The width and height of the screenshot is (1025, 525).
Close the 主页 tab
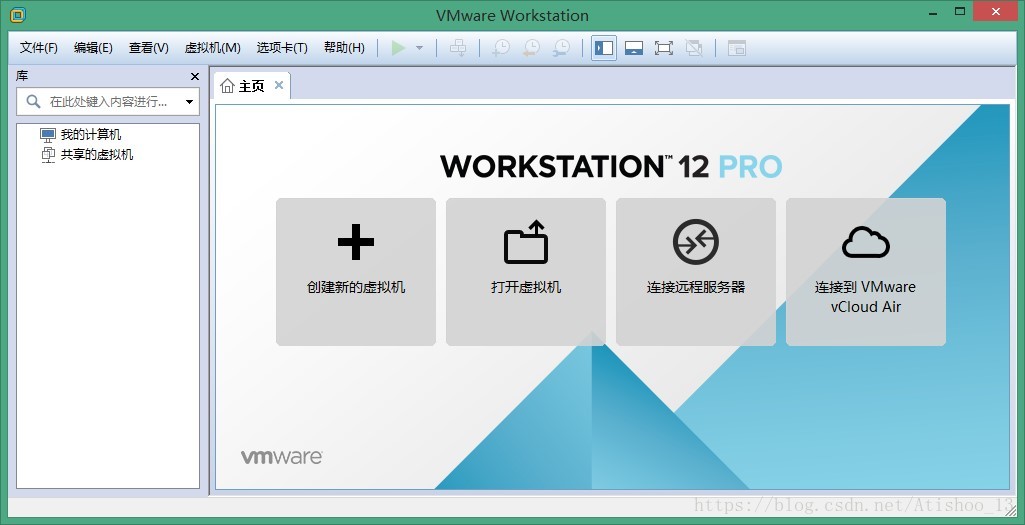pyautogui.click(x=279, y=85)
